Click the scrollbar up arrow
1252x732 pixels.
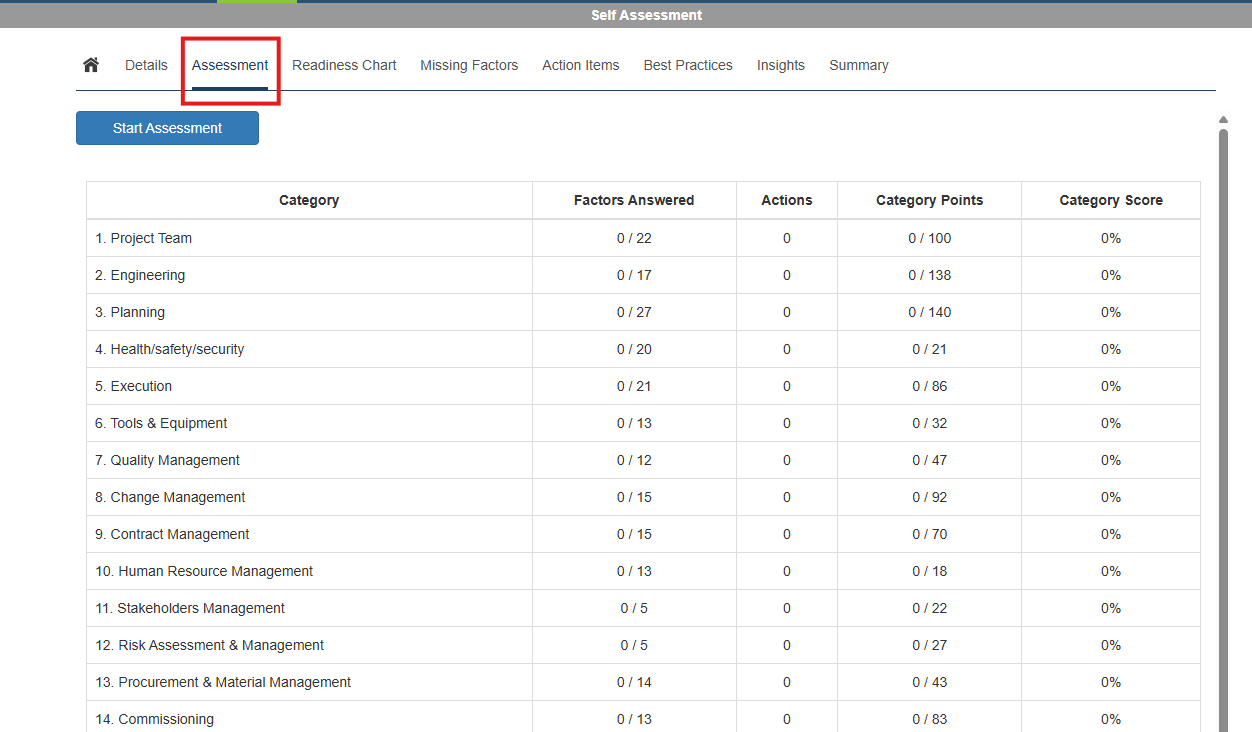[1223, 120]
